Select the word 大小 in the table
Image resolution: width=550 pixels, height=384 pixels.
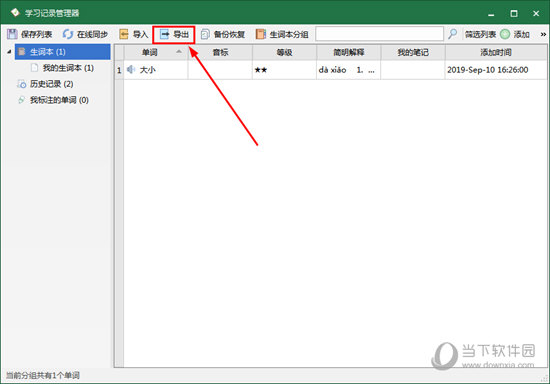pyautogui.click(x=147, y=70)
